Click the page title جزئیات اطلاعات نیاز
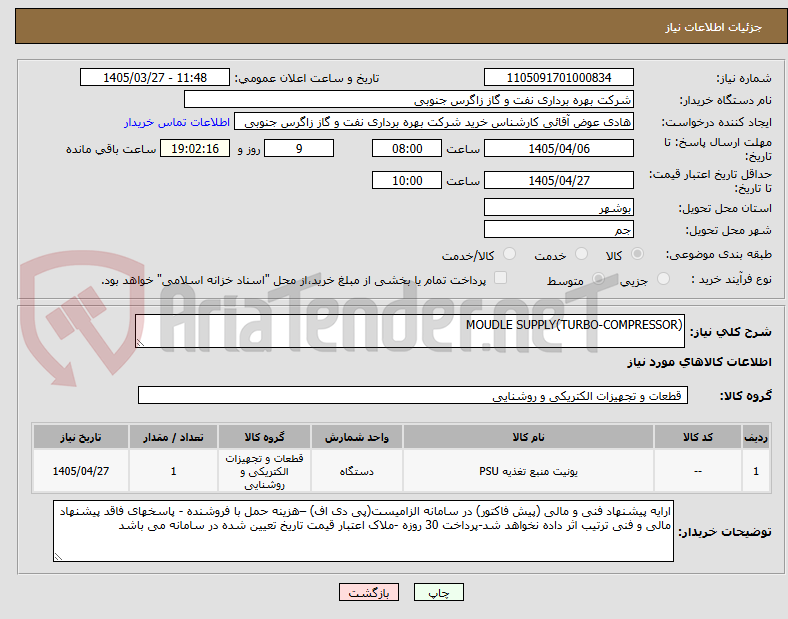Image resolution: width=788 pixels, height=619 pixels. pos(714,27)
